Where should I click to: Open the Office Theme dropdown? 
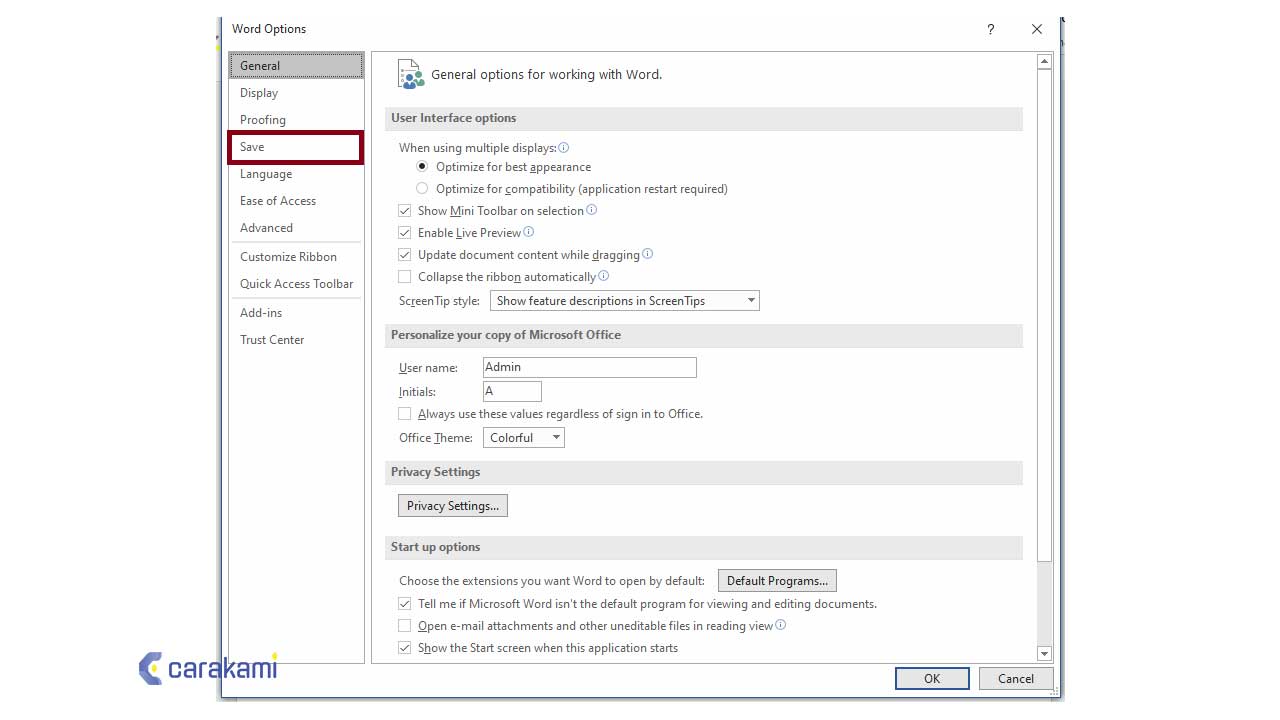tap(524, 438)
